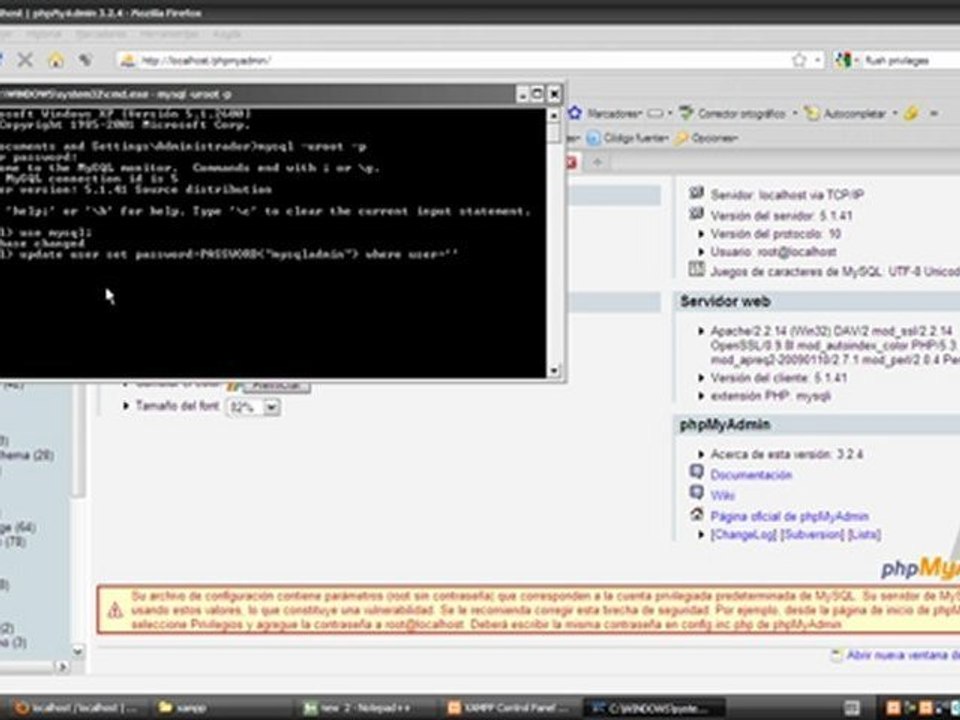This screenshot has width=960, height=720.
Task: Open the Subversion link
Action: click(x=813, y=534)
